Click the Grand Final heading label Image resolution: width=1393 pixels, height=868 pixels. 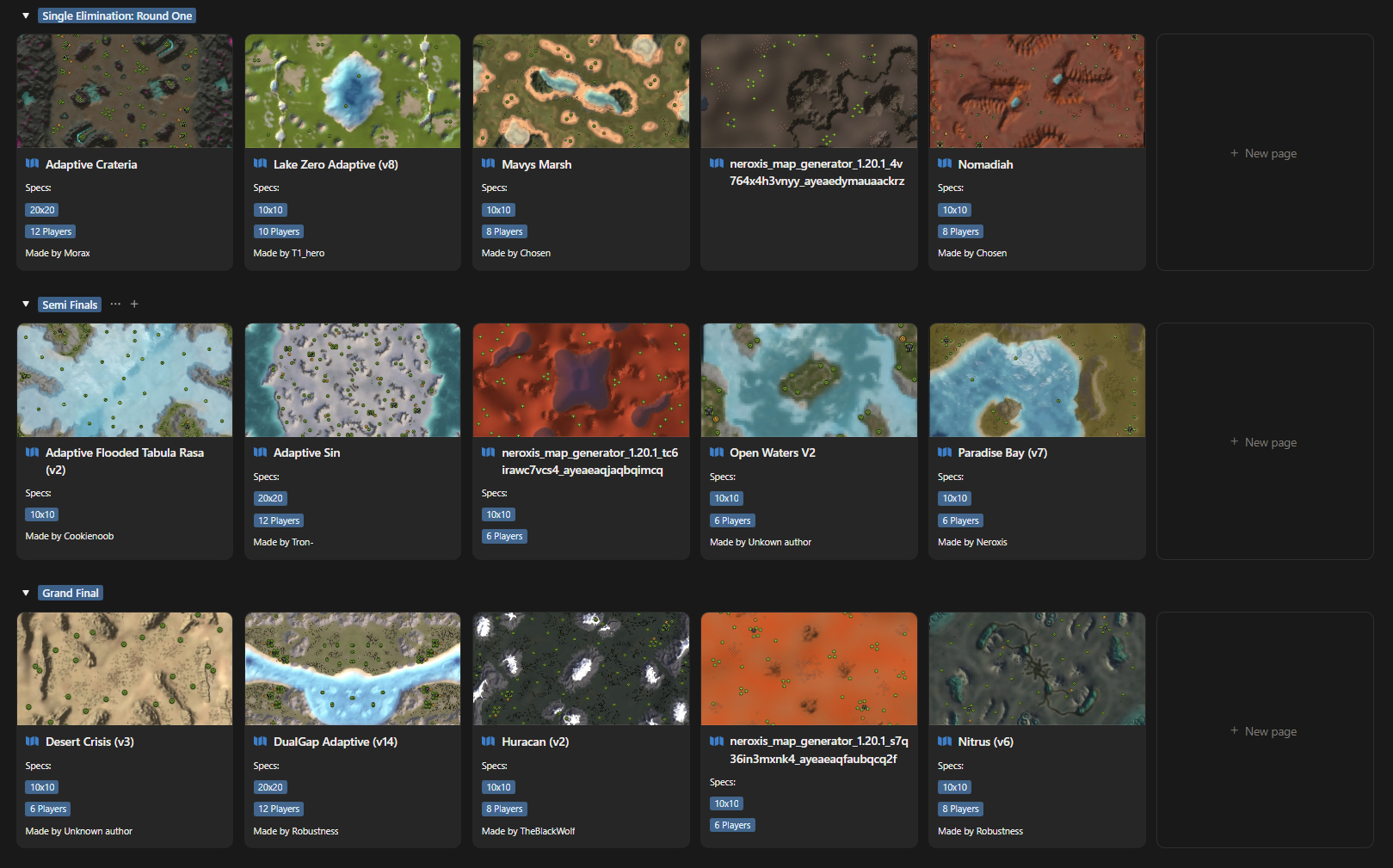pyautogui.click(x=71, y=593)
